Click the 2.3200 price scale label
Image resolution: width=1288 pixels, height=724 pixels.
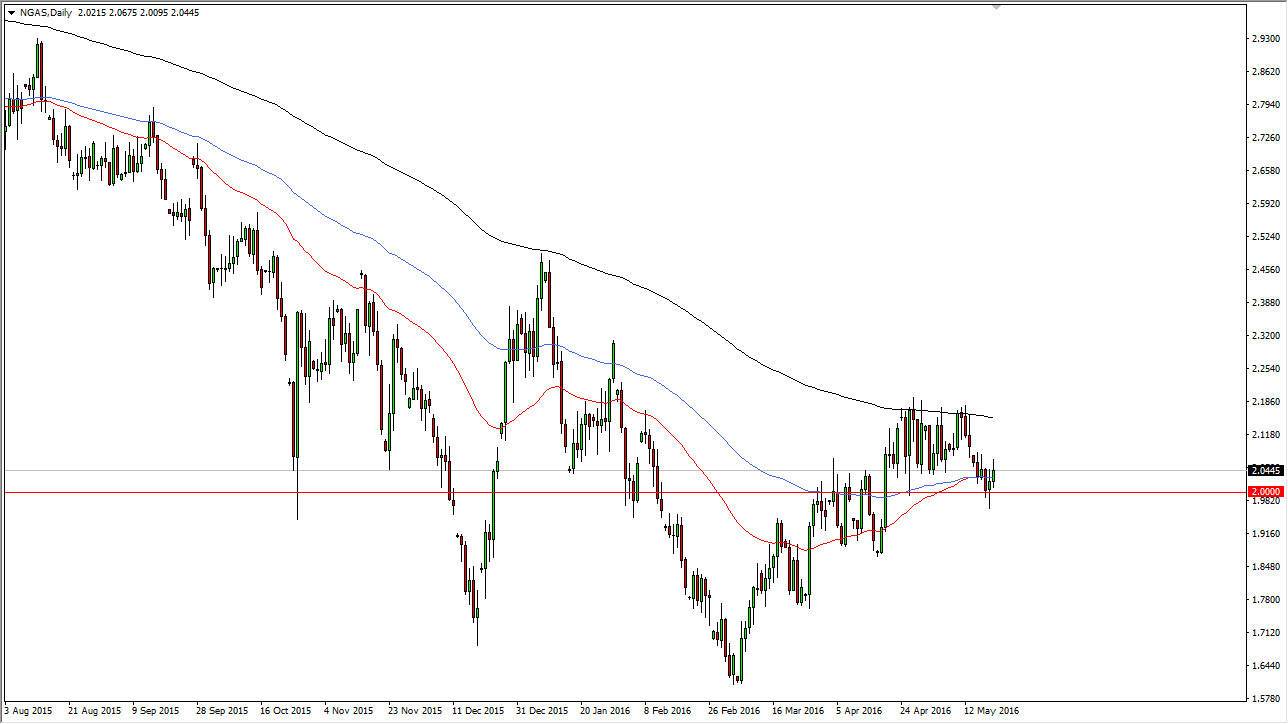pyautogui.click(x=1265, y=336)
